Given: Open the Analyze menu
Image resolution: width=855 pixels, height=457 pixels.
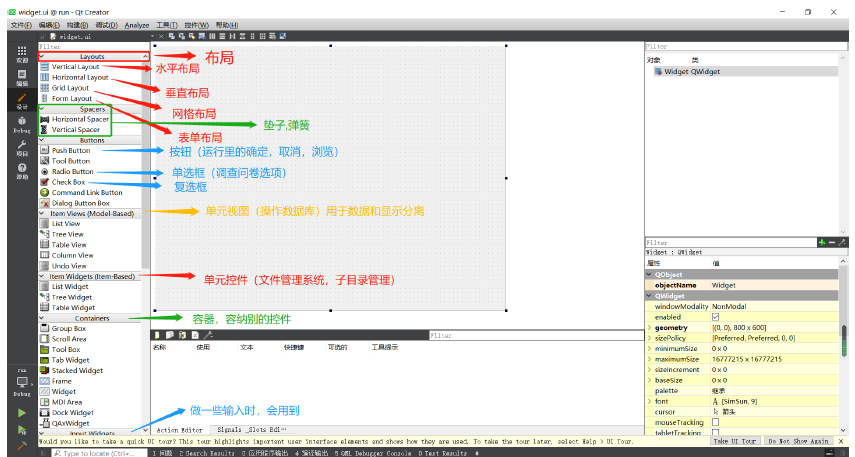Looking at the screenshot, I should [x=136, y=25].
